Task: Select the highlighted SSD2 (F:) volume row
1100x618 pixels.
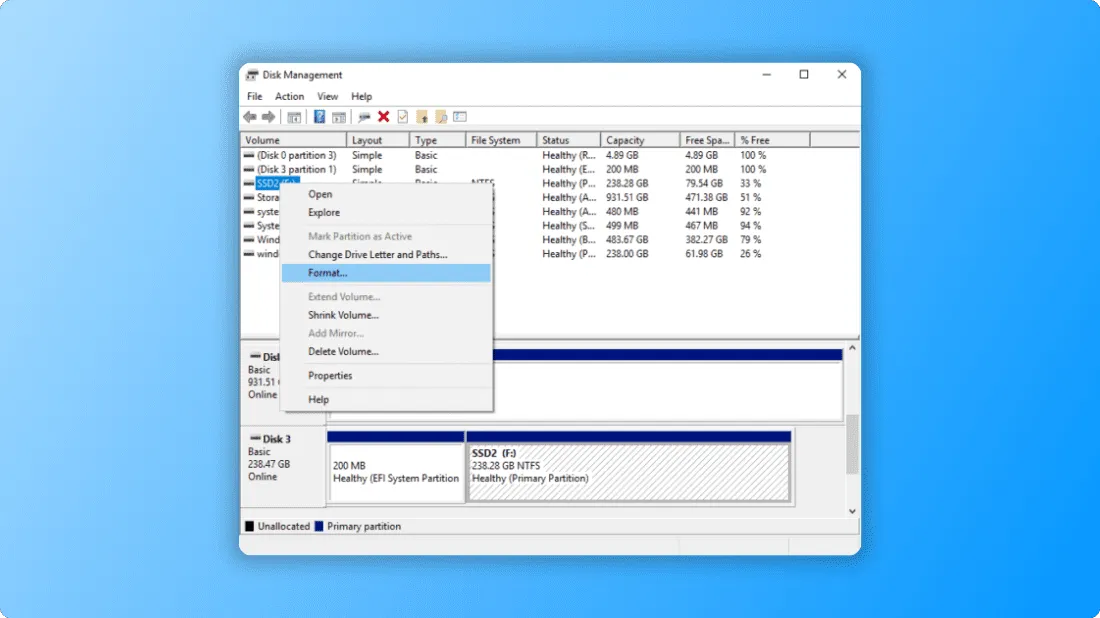Action: pos(550,183)
